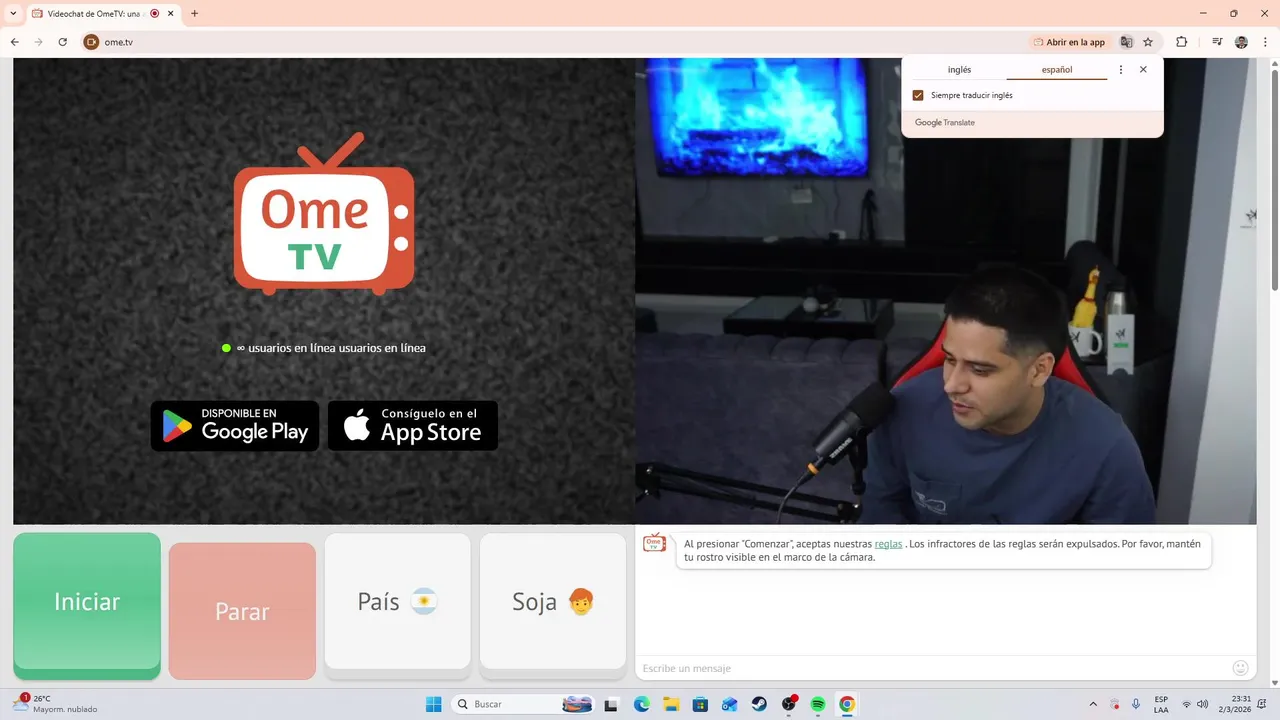This screenshot has width=1280, height=720.
Task: Open the Chrome profile avatar
Action: click(x=1241, y=42)
